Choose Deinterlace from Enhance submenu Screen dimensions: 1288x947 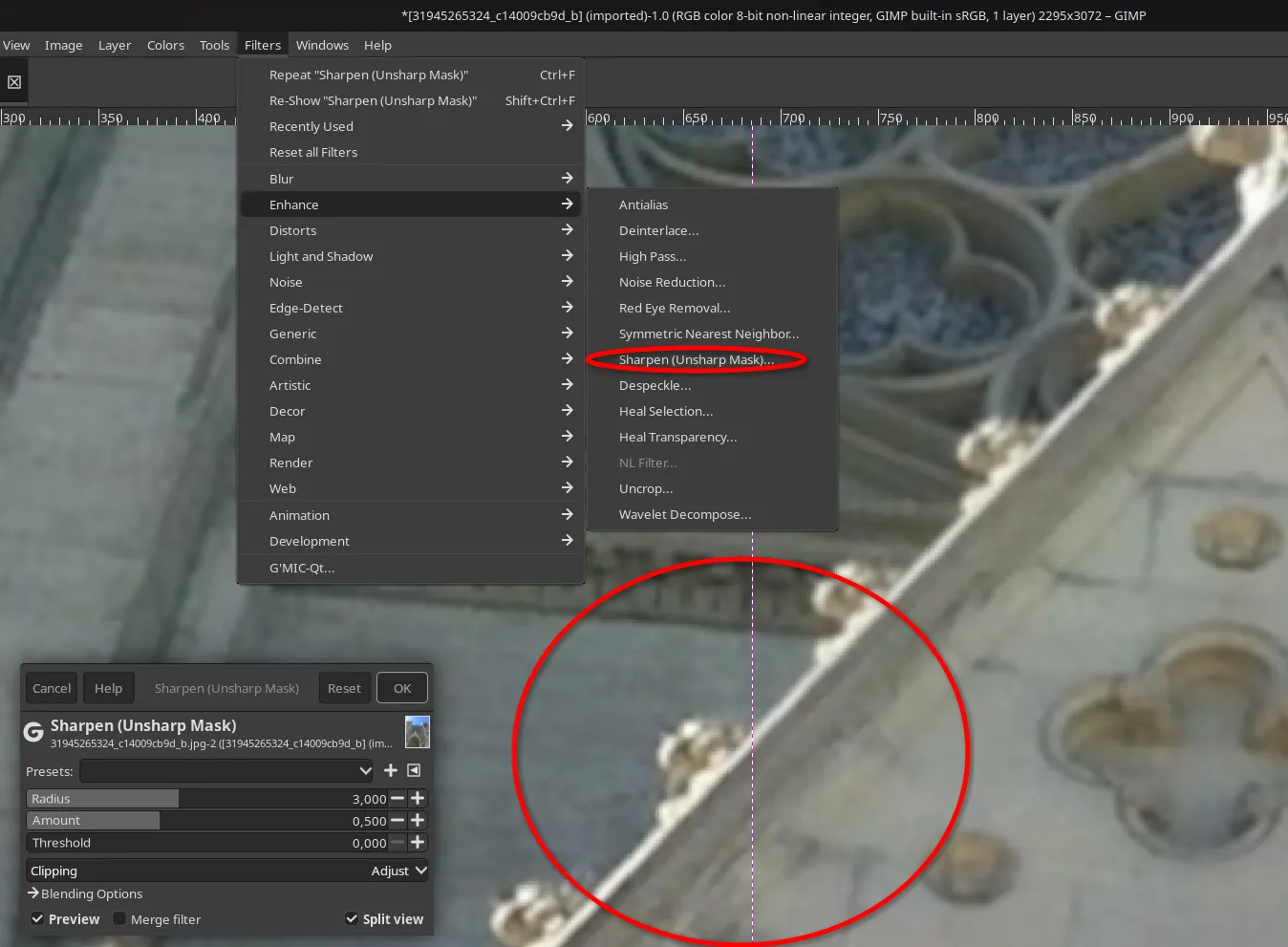[x=712, y=230]
